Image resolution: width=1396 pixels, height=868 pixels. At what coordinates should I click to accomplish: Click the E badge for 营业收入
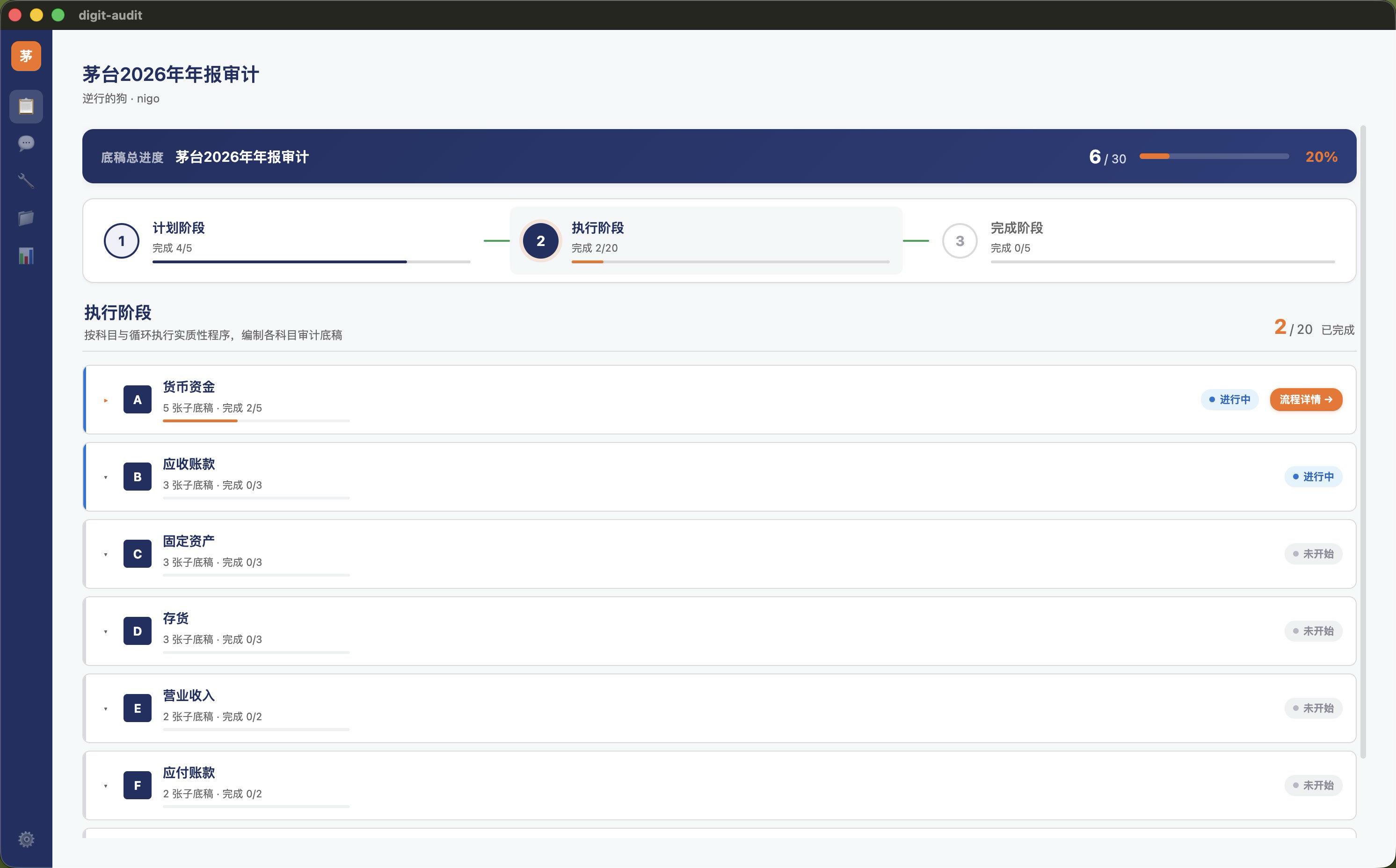coord(137,708)
